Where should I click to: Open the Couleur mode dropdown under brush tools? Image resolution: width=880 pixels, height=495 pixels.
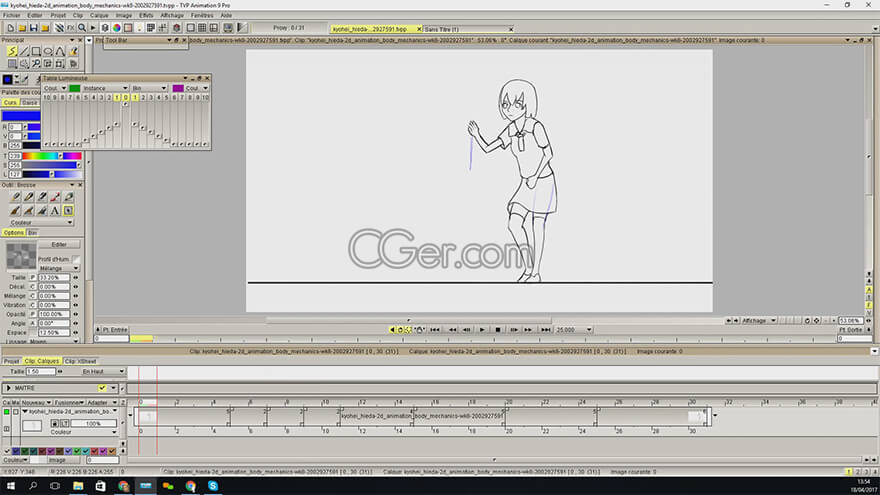42,223
